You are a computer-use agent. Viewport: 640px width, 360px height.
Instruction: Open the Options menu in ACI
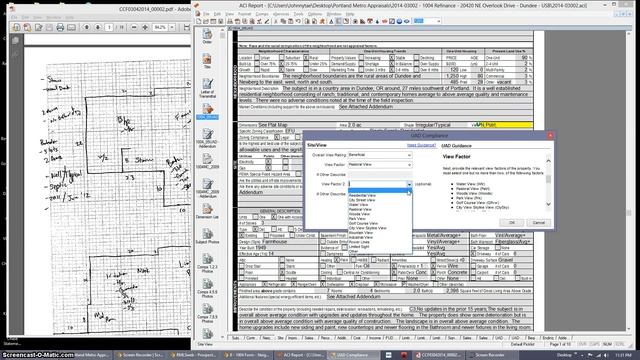pos(315,14)
